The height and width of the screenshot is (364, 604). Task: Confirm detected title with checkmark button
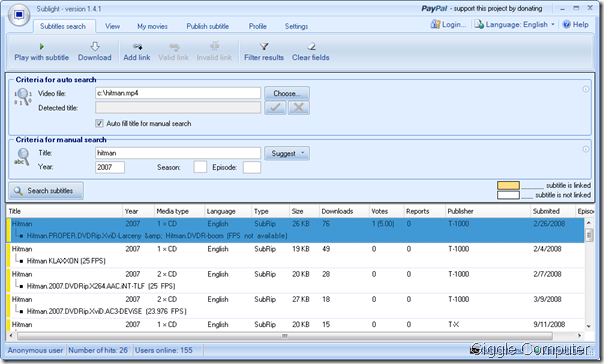[275, 108]
